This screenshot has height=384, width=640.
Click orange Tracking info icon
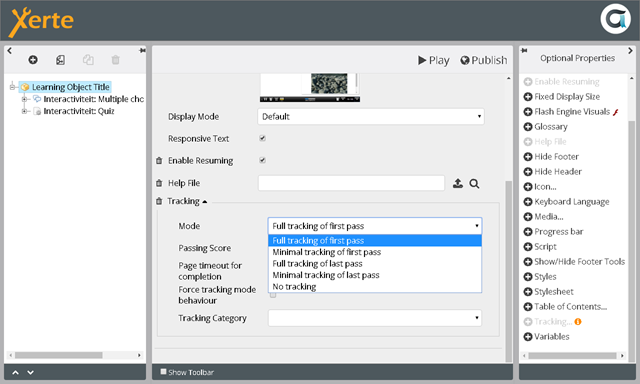coord(578,322)
